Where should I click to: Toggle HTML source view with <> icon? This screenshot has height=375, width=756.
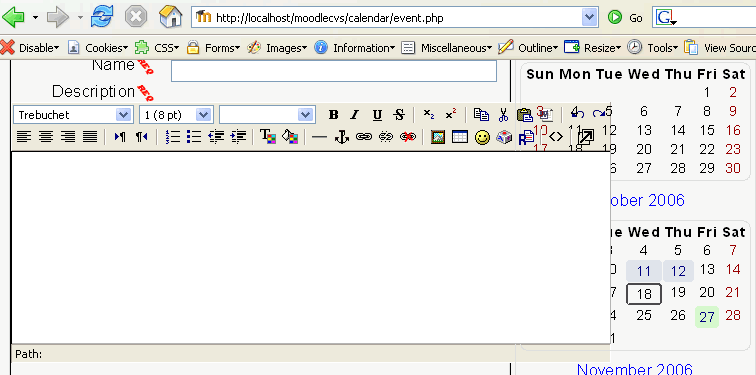coord(556,137)
